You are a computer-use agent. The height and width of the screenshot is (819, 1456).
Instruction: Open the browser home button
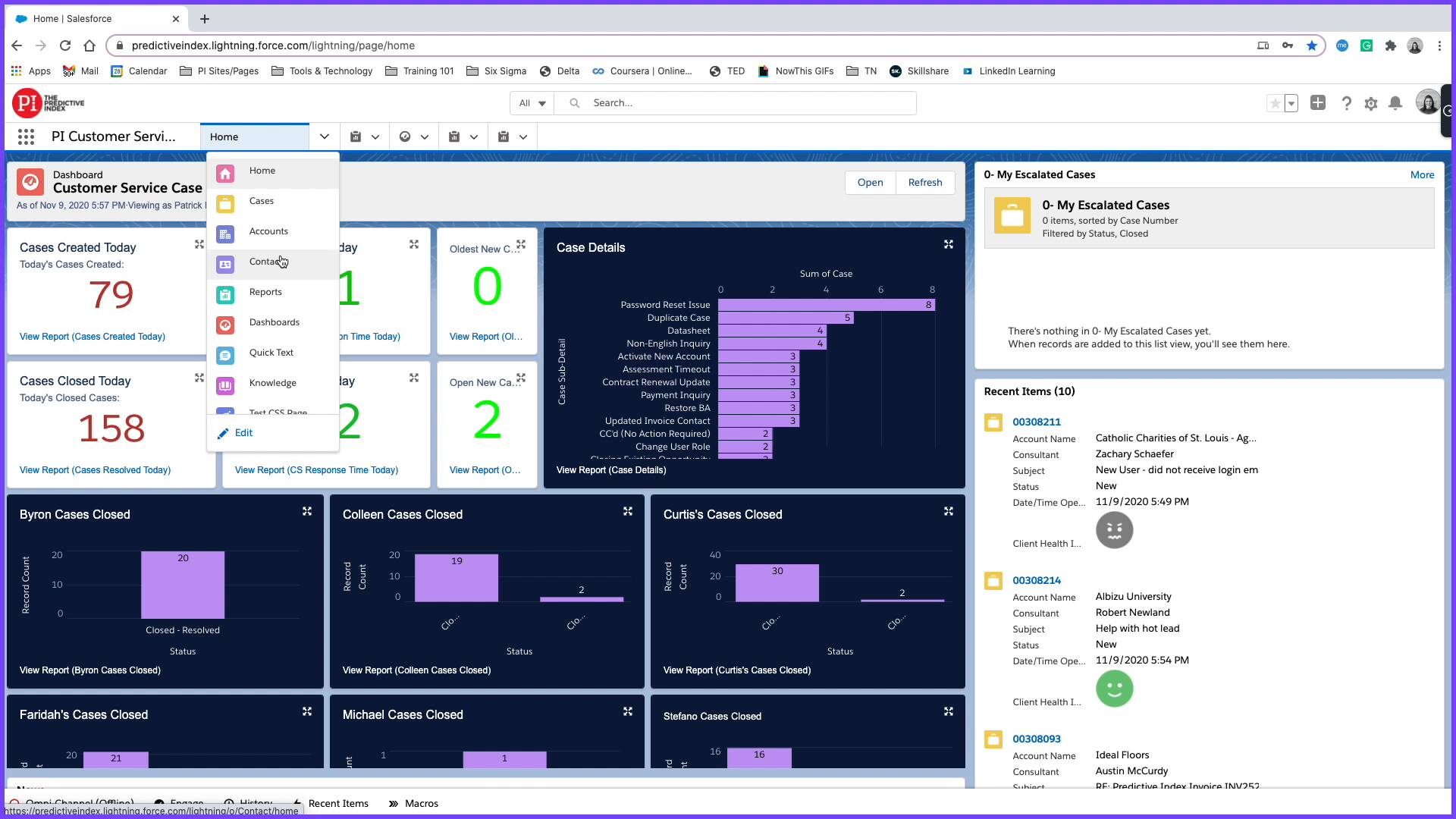(89, 45)
